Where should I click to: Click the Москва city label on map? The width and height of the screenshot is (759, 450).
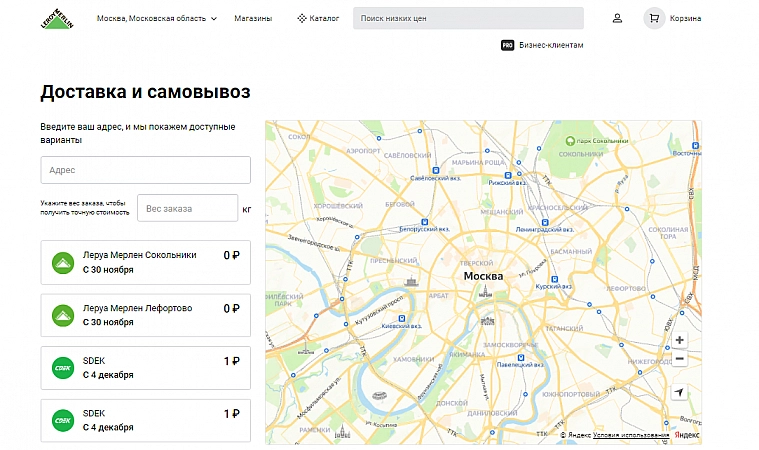pos(483,276)
